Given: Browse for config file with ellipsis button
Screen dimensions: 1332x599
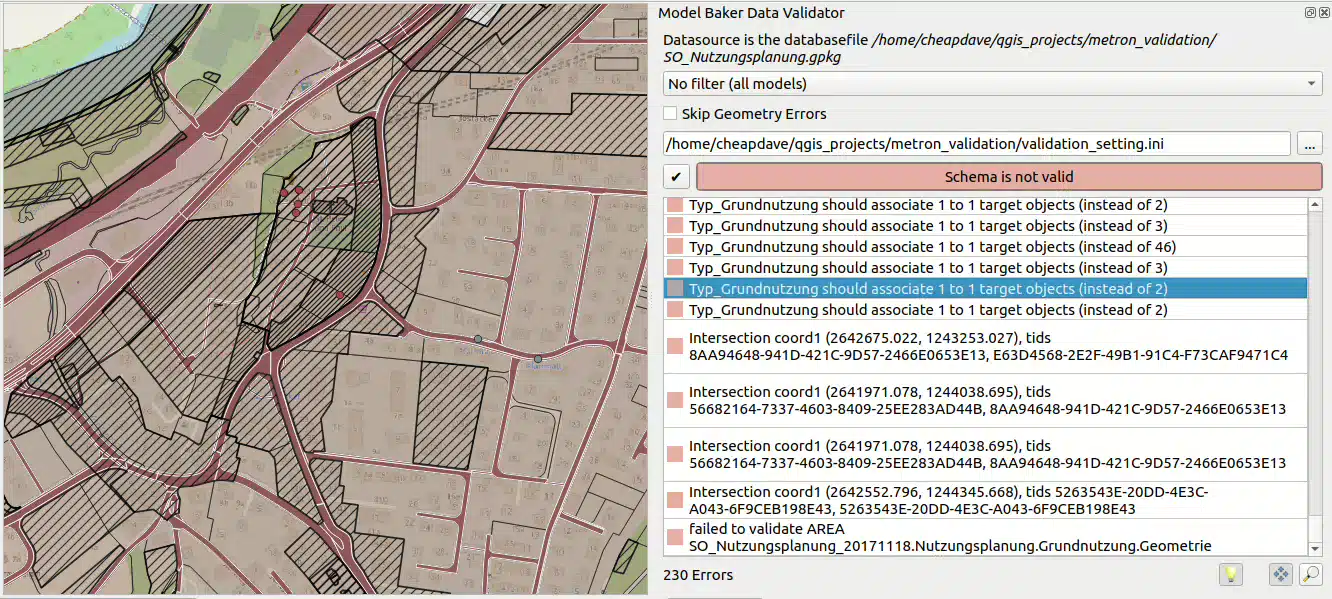Looking at the screenshot, I should (x=1309, y=144).
